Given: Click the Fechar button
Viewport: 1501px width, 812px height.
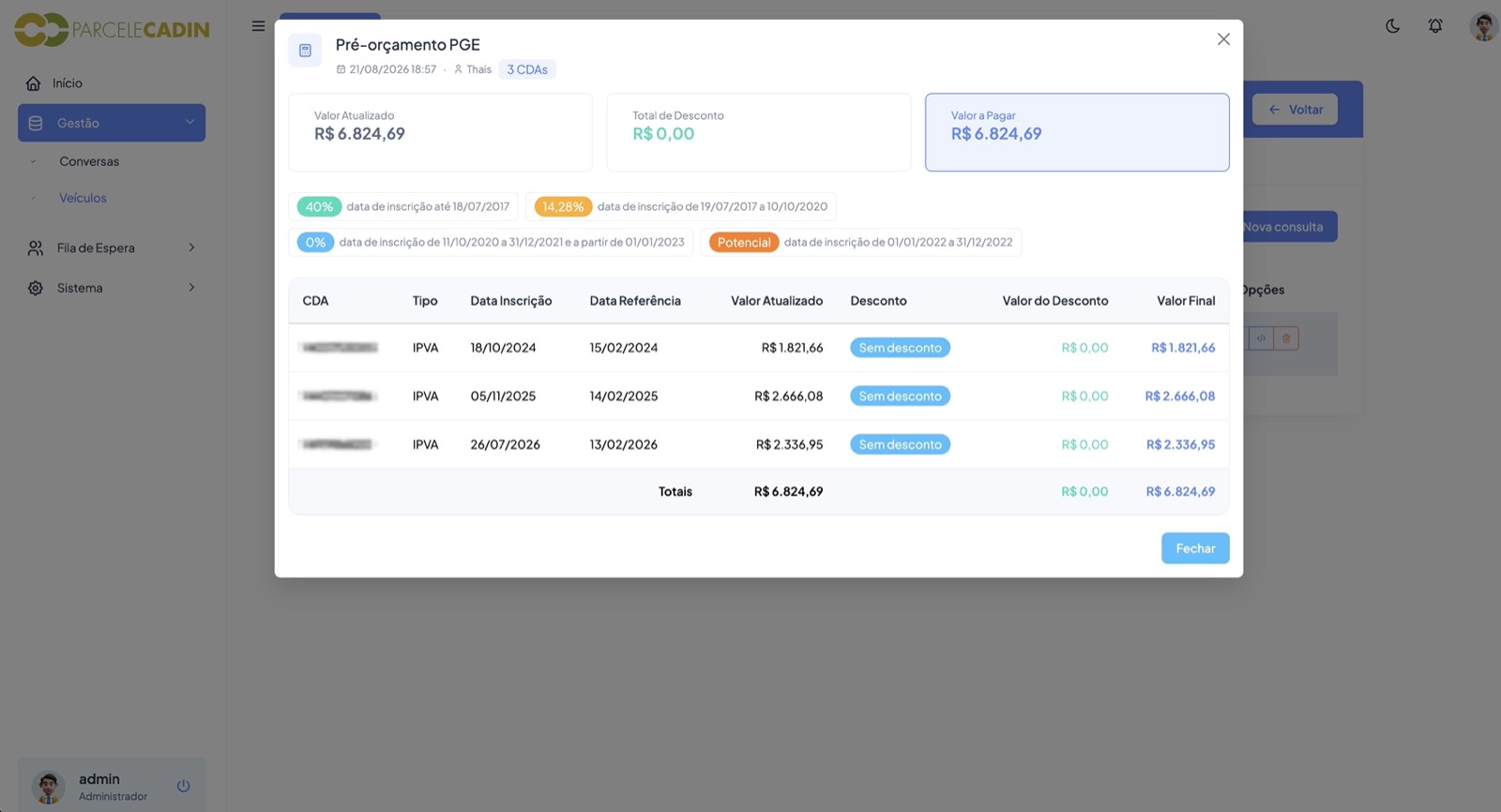Looking at the screenshot, I should tap(1195, 549).
